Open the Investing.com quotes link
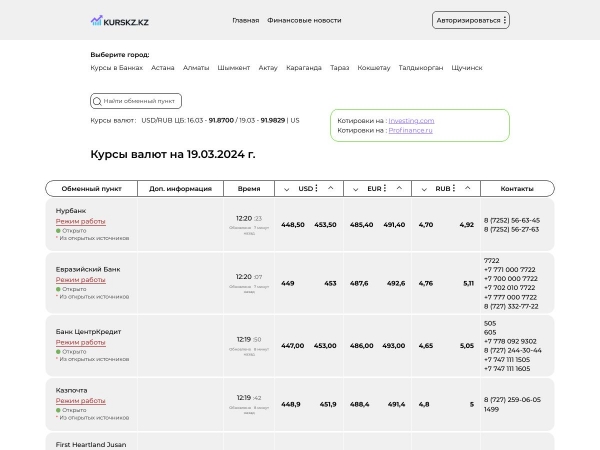 point(412,120)
